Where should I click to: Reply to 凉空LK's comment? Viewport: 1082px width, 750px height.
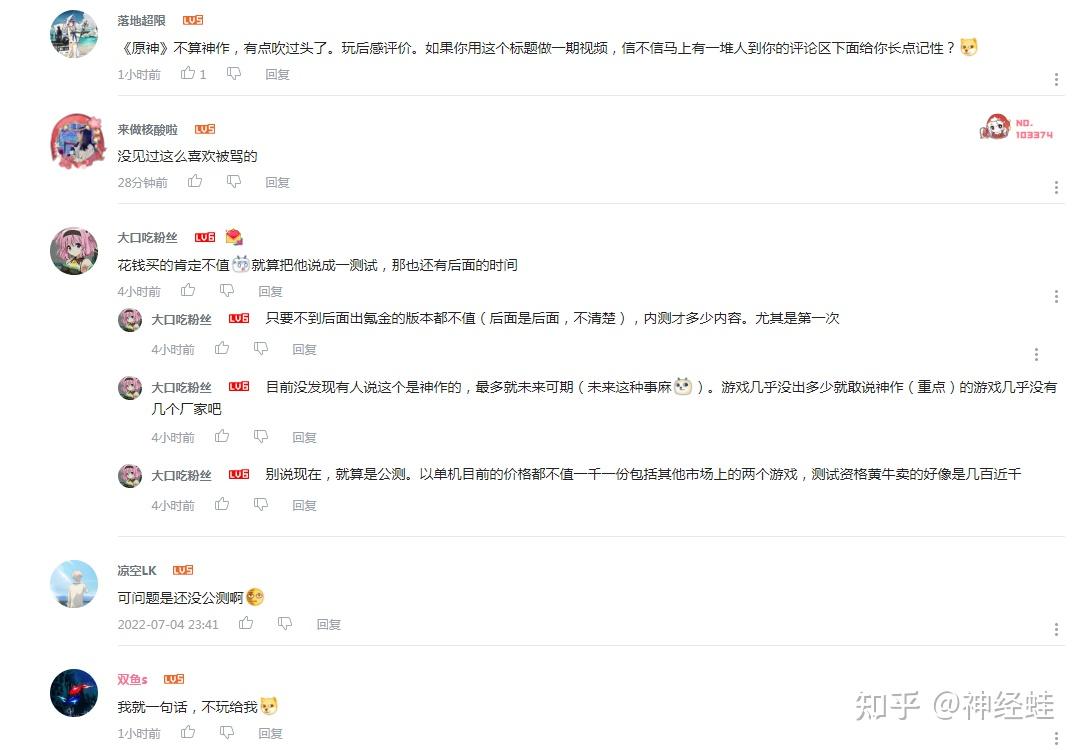coord(328,624)
